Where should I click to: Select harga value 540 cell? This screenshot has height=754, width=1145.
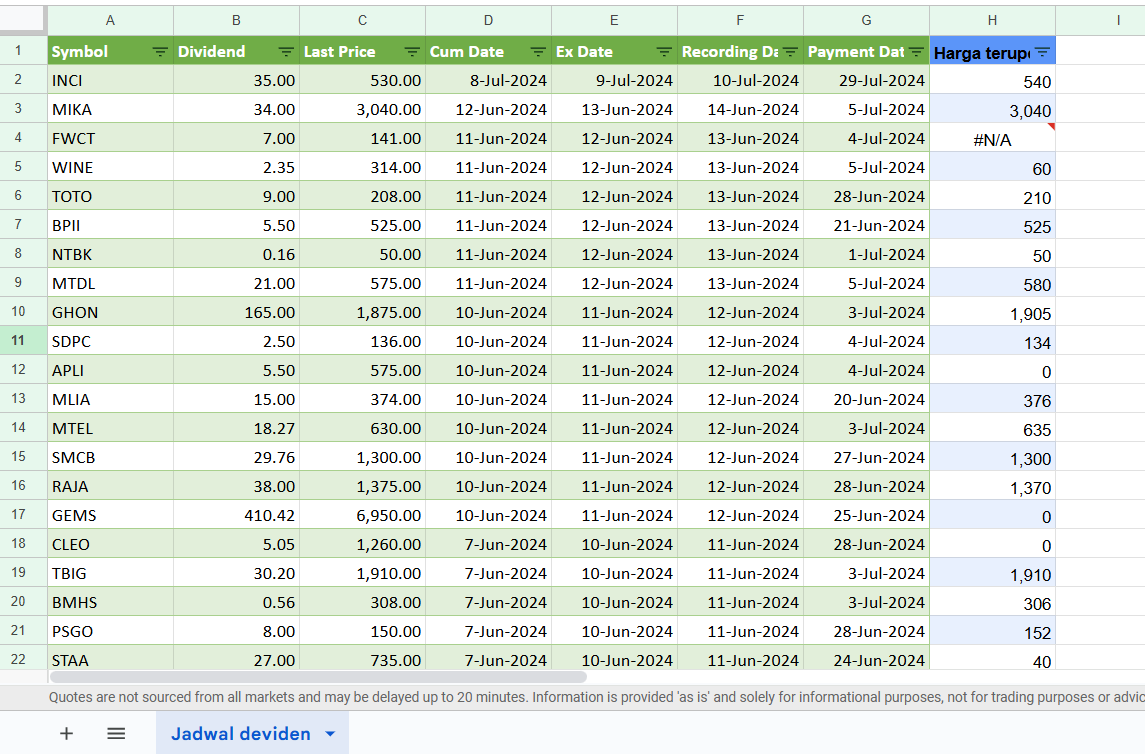(x=992, y=80)
